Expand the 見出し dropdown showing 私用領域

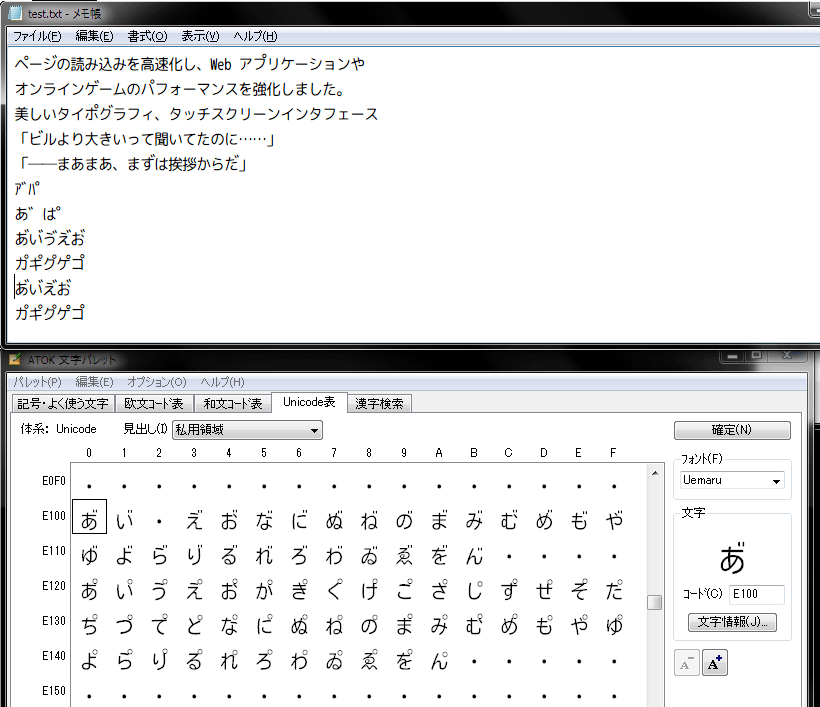tap(247, 430)
